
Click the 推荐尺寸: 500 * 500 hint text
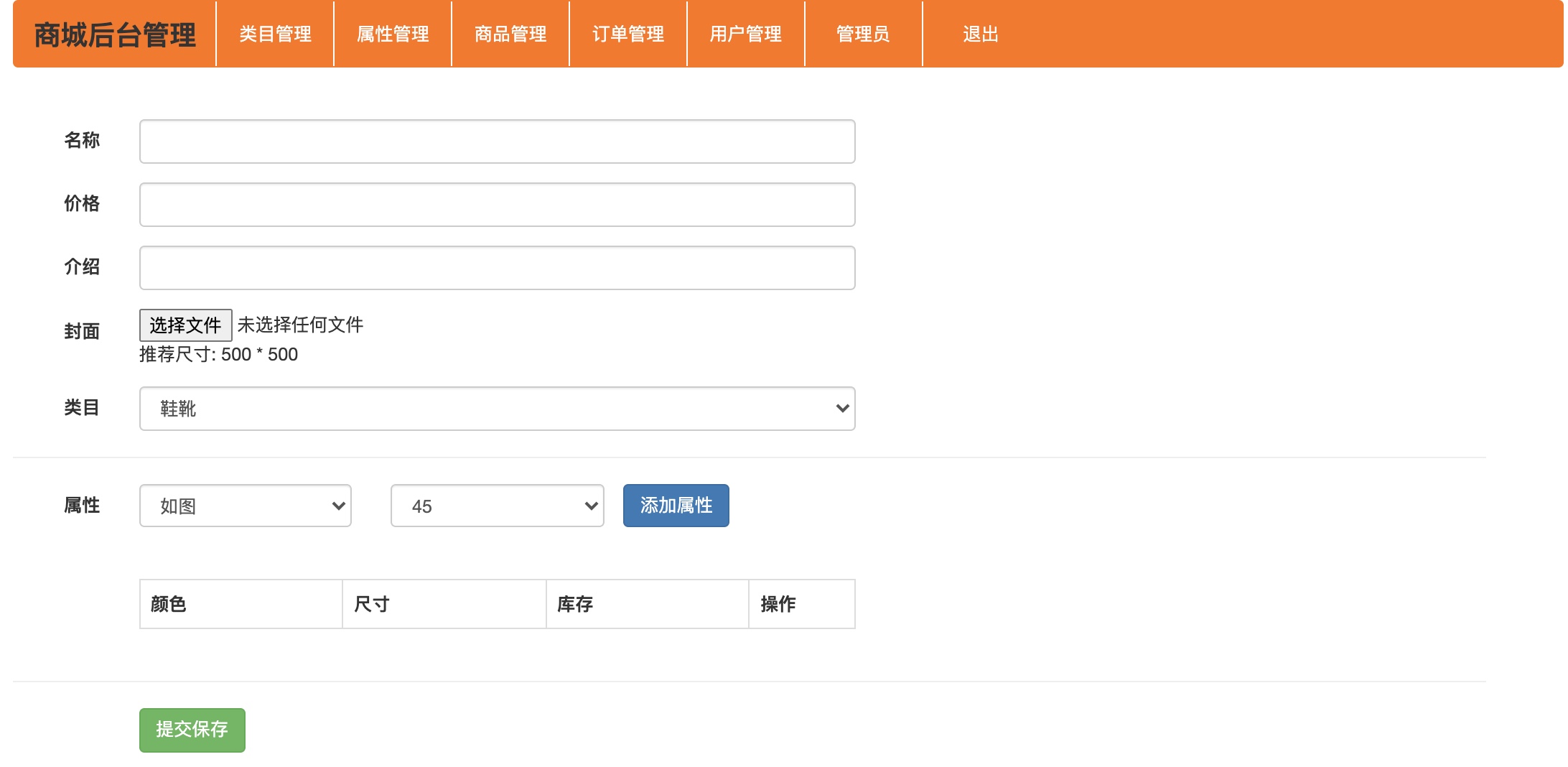[218, 354]
